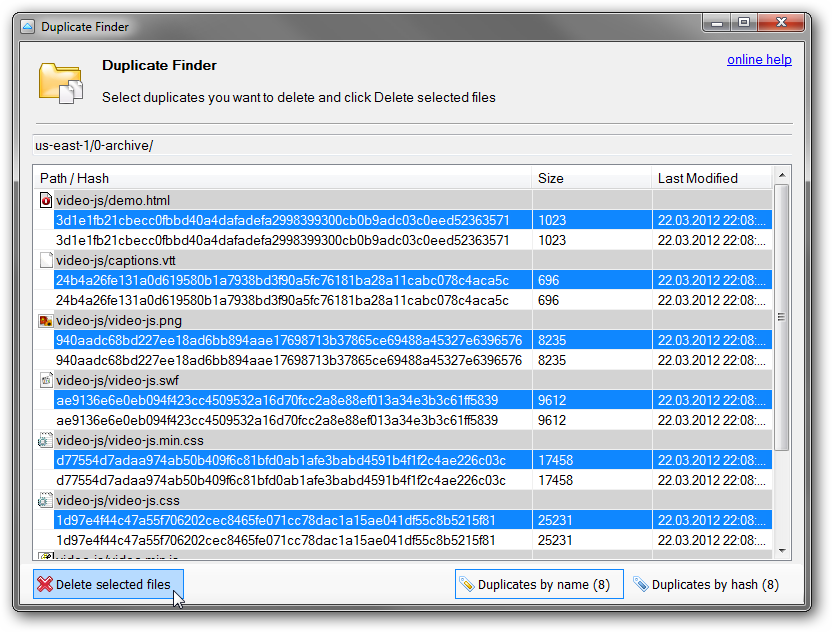Click the file icon next to video-js/captions.vtt
This screenshot has height=632, width=832.
45,259
